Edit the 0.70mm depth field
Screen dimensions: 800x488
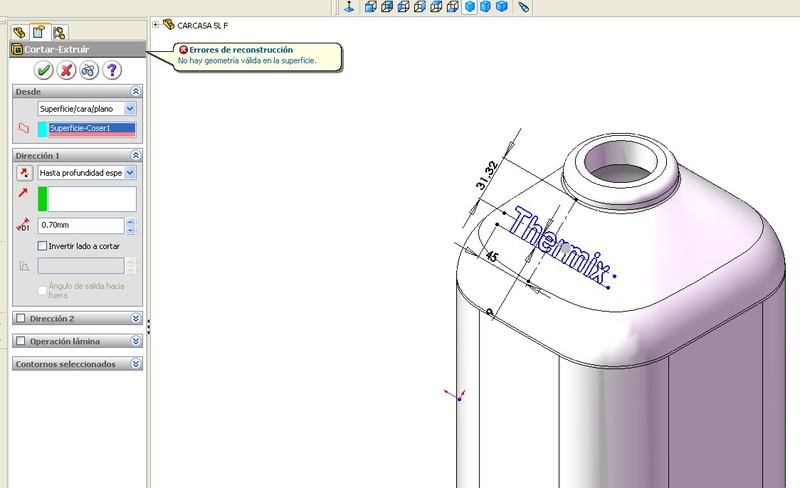click(x=81, y=225)
